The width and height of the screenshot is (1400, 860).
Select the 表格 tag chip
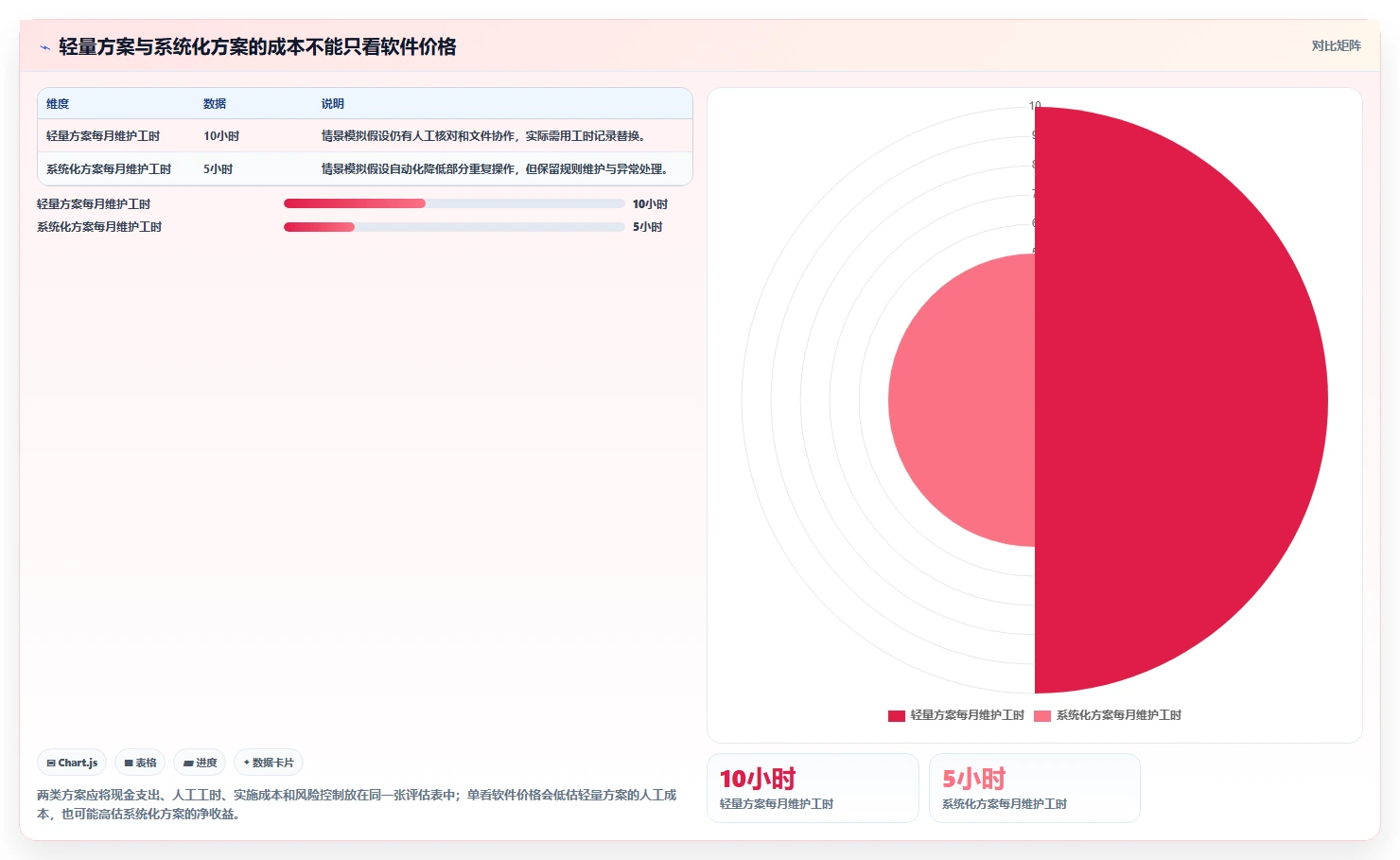point(140,763)
